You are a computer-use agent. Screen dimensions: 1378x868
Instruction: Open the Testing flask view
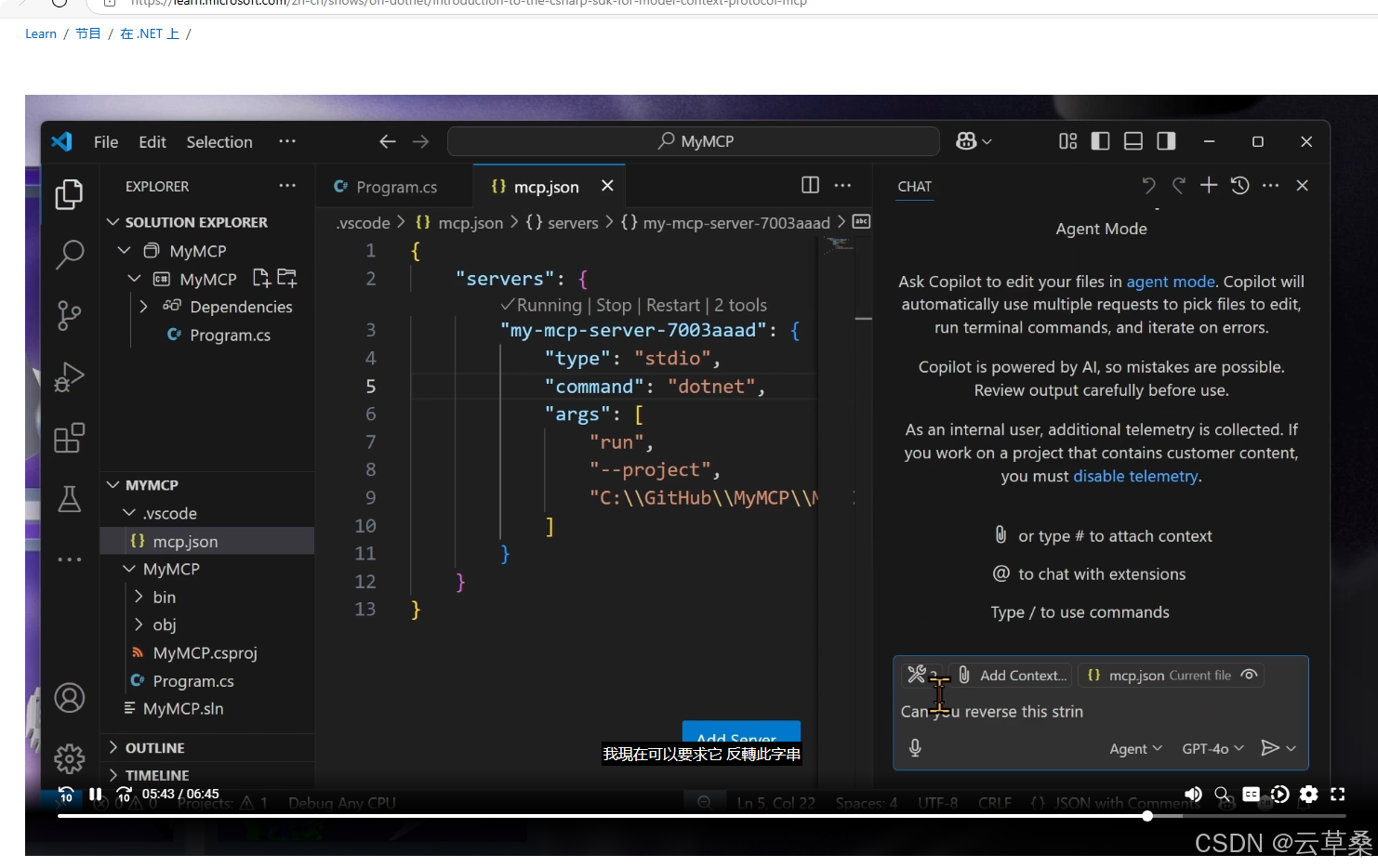click(69, 499)
